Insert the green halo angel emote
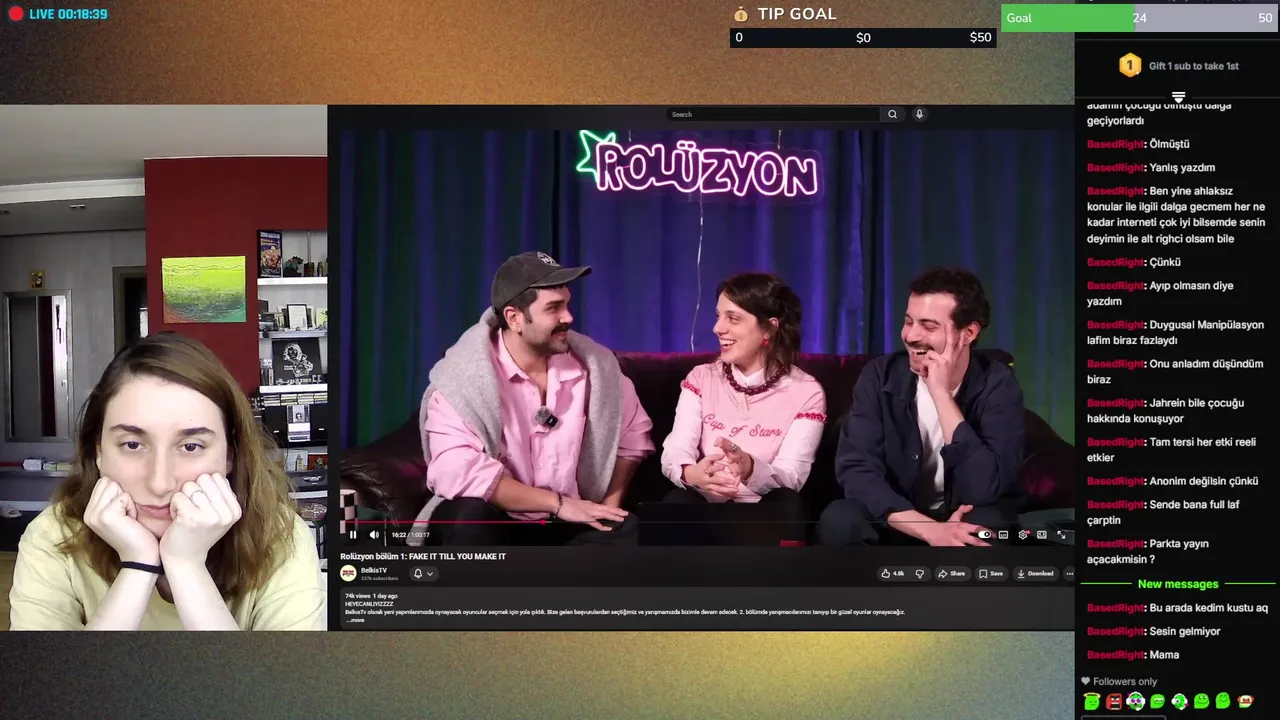The image size is (1280, 720). pos(1092,701)
